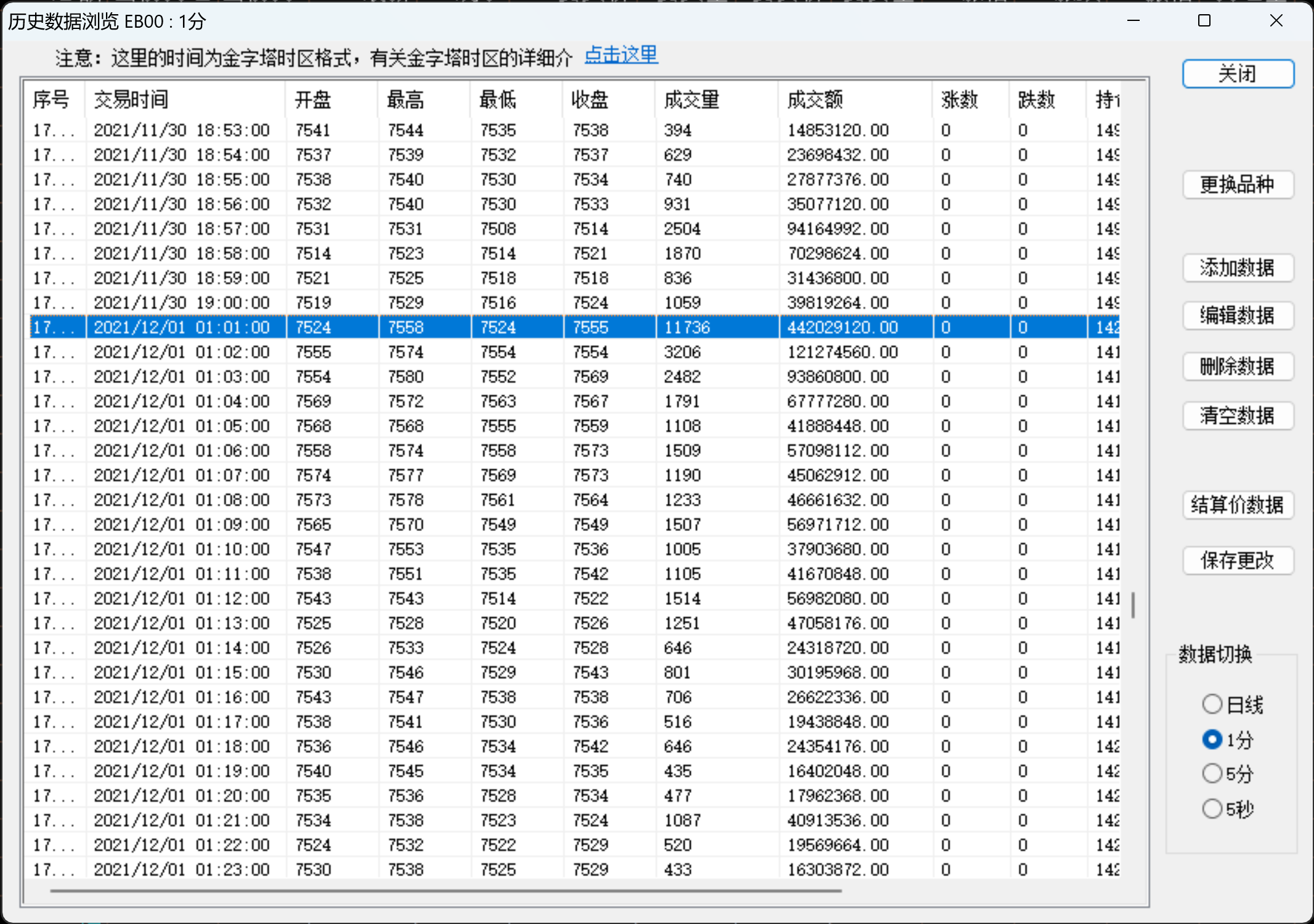Viewport: 1314px width, 924px height.
Task: Select row with time 2021/12/01 01:02:00
Action: [x=182, y=352]
